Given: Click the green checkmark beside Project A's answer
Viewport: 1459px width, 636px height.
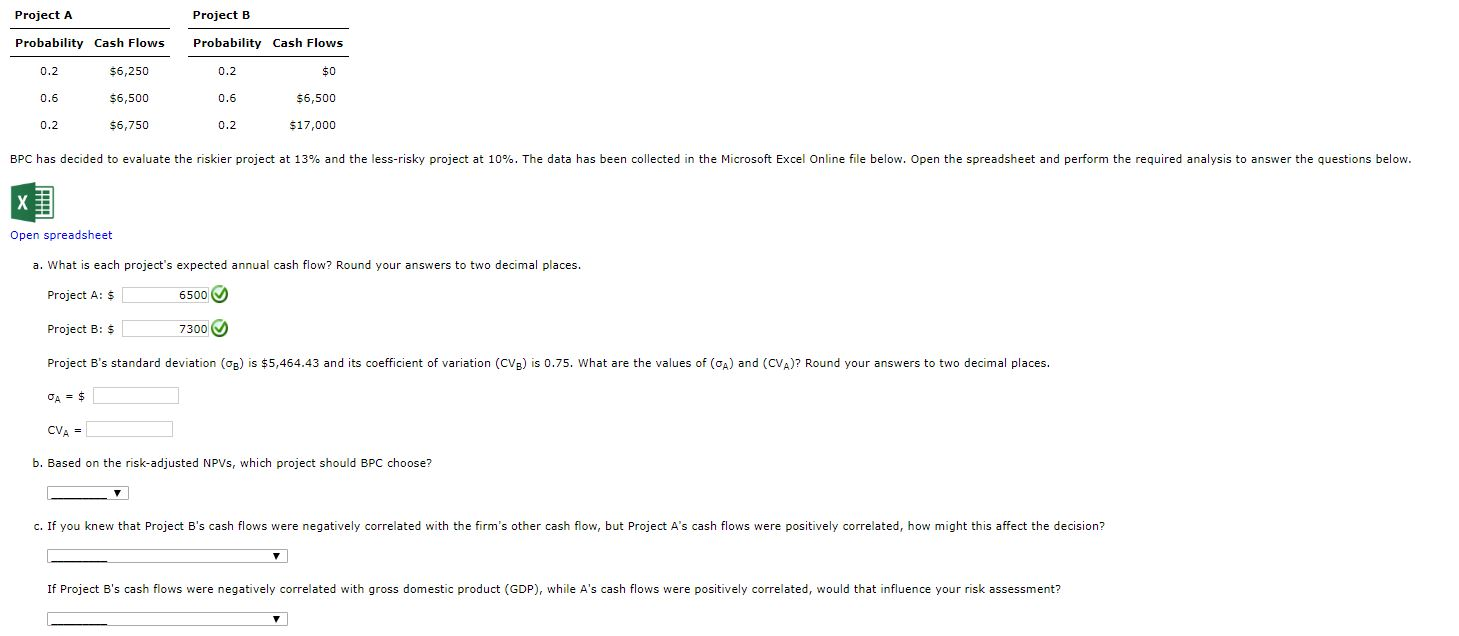Looking at the screenshot, I should [218, 295].
